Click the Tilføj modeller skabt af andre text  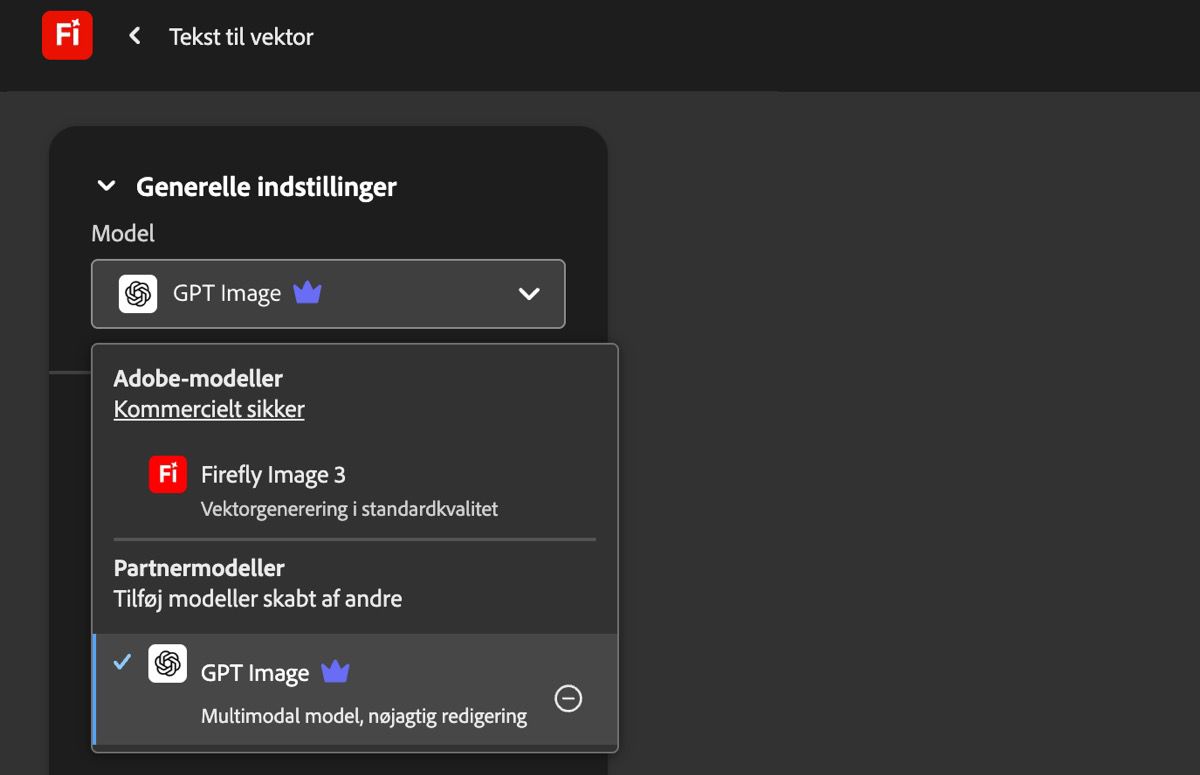tap(258, 599)
